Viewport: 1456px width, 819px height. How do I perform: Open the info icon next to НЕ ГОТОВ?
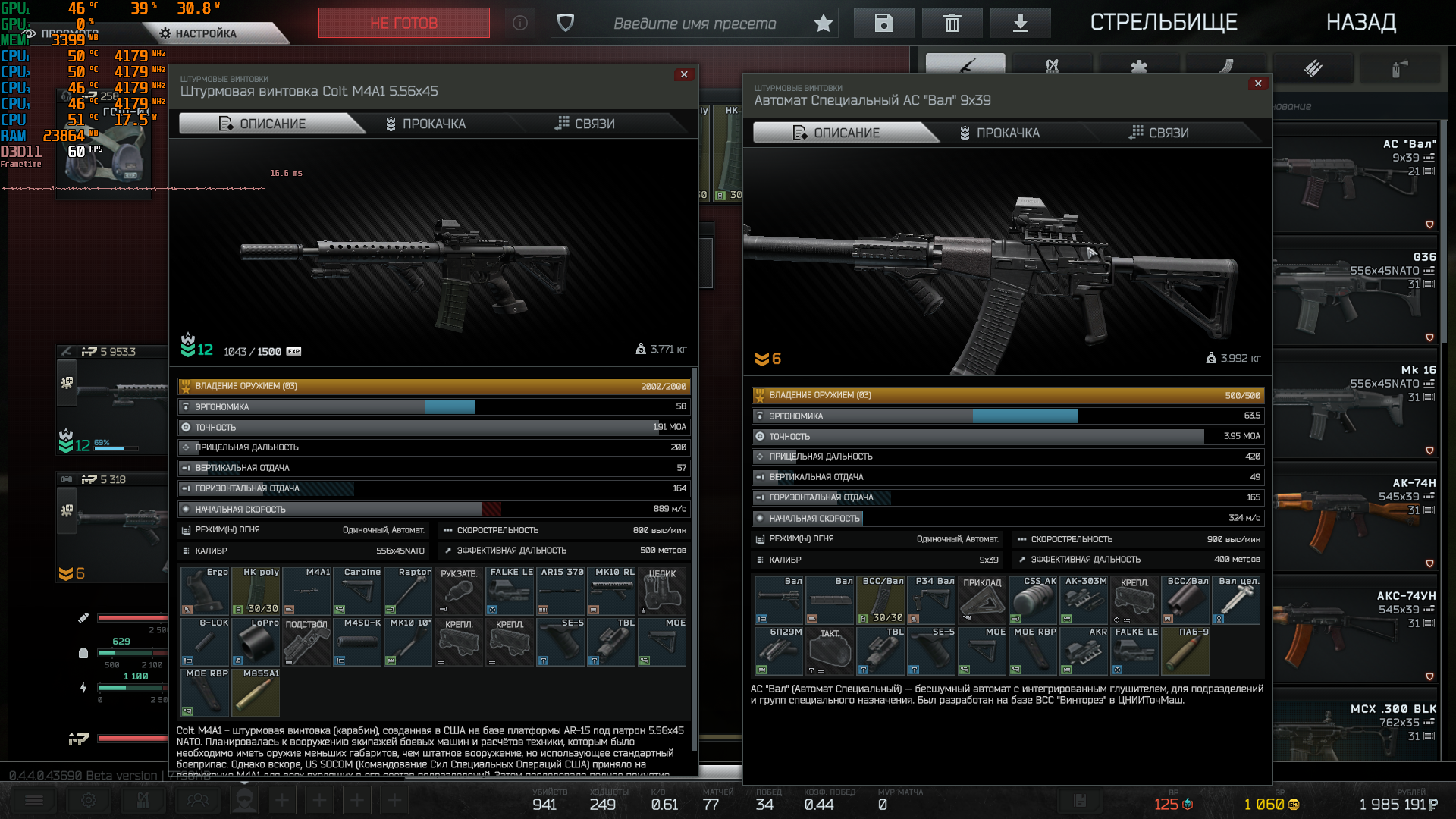click(x=520, y=23)
